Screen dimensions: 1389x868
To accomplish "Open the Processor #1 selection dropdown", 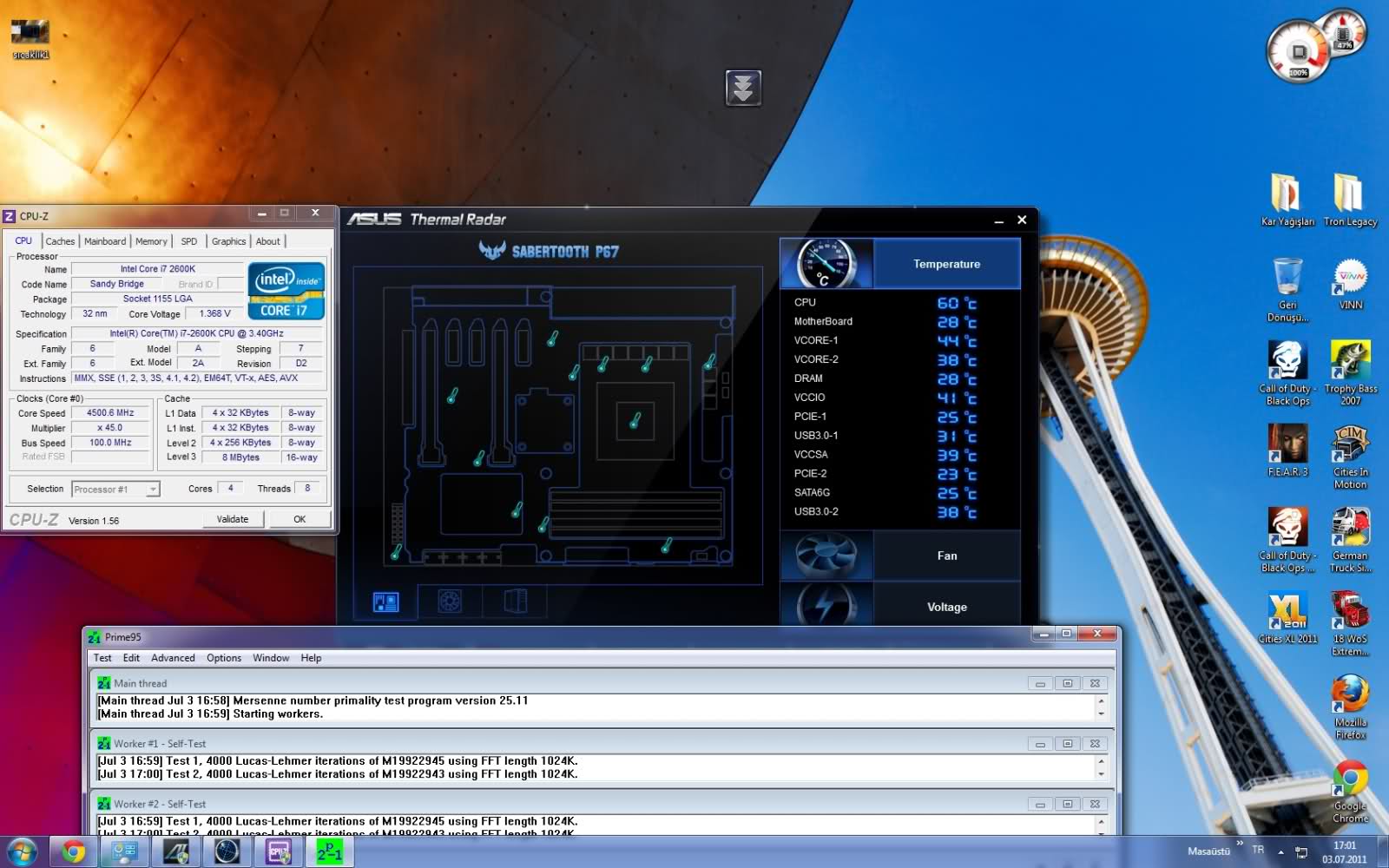I will point(115,490).
